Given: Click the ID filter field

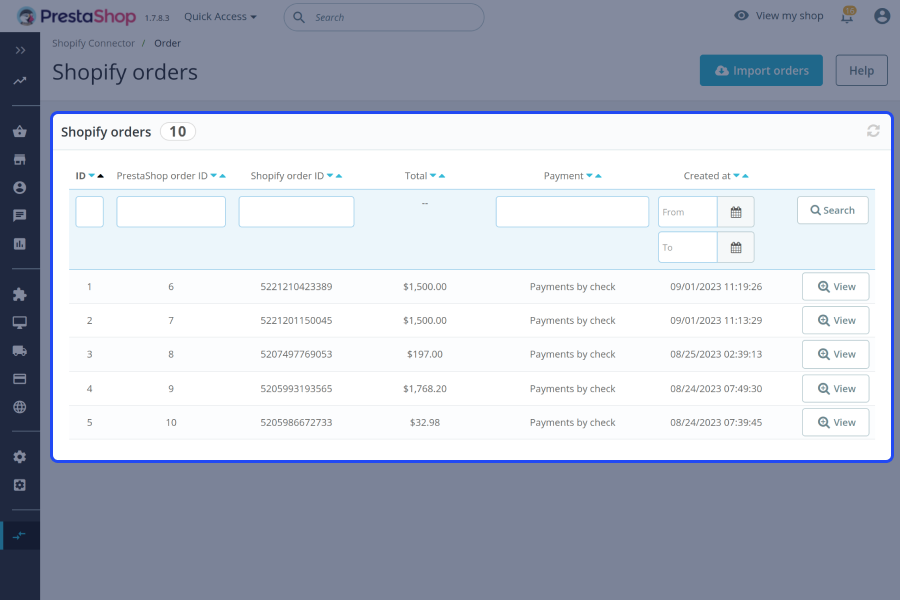Looking at the screenshot, I should click(x=90, y=212).
